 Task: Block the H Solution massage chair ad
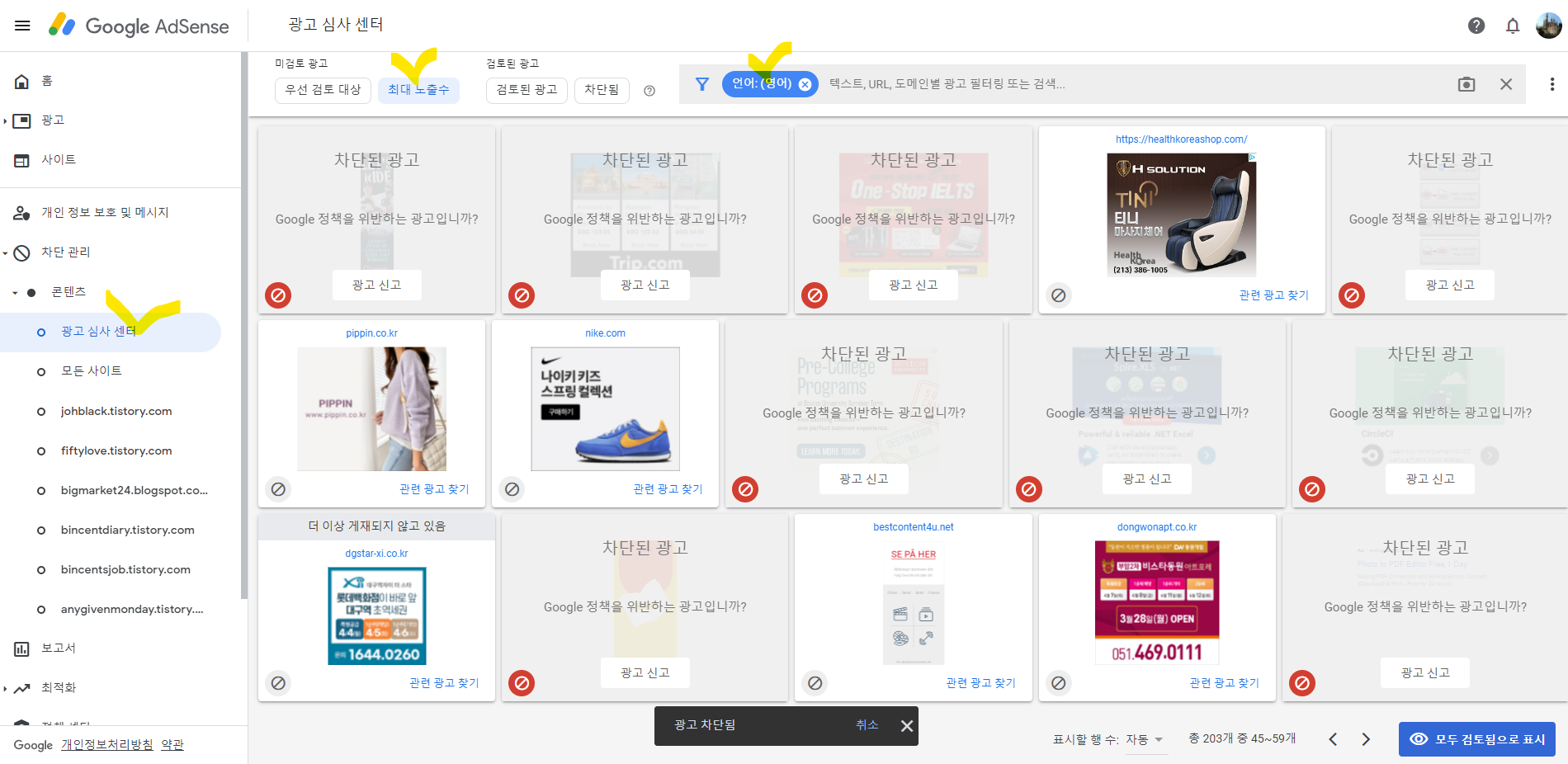[x=1059, y=295]
